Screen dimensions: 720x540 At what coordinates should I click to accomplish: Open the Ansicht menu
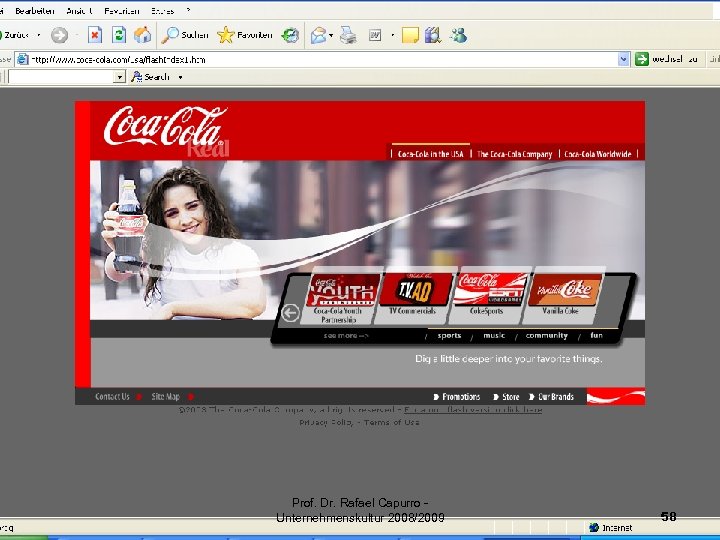79,11
